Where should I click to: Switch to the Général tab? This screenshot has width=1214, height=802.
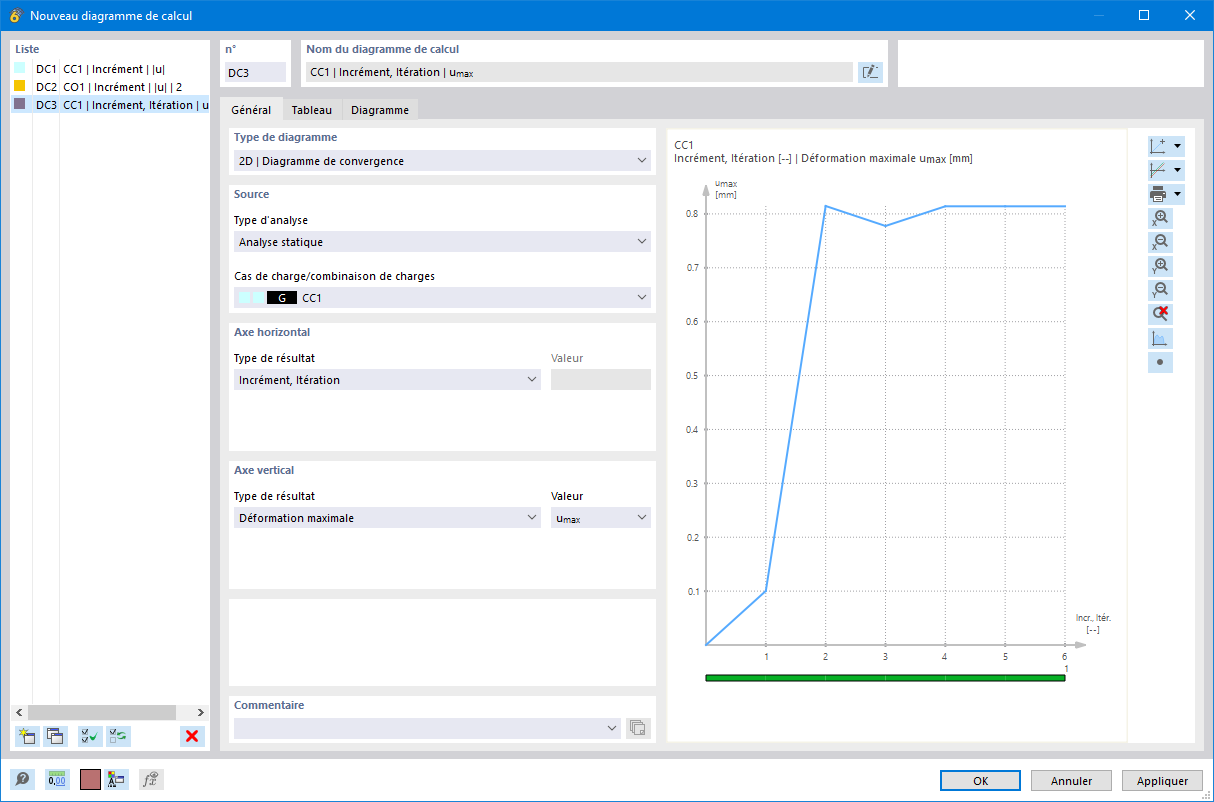(x=251, y=110)
